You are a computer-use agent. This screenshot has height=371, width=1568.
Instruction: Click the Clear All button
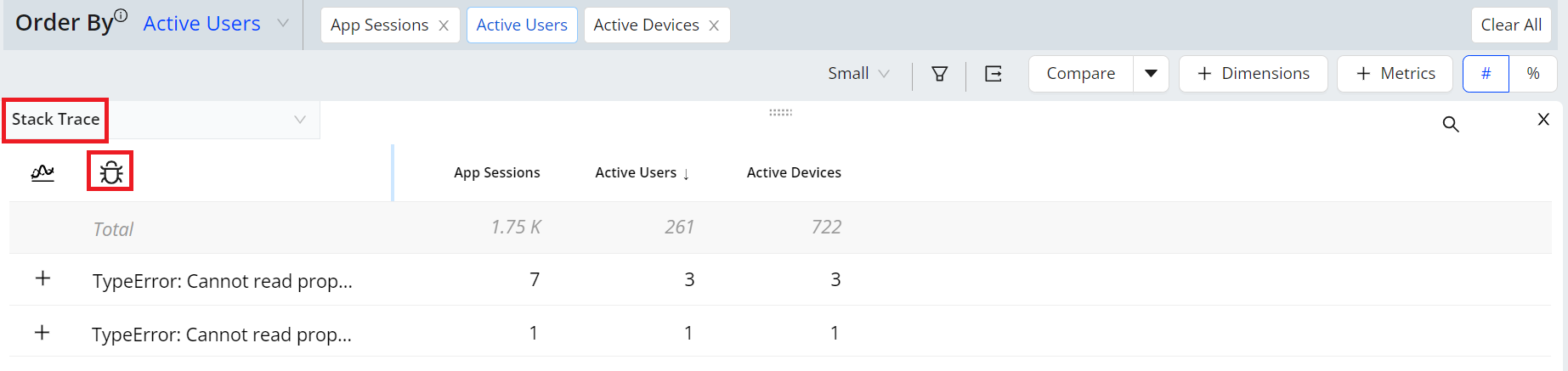(x=1511, y=25)
